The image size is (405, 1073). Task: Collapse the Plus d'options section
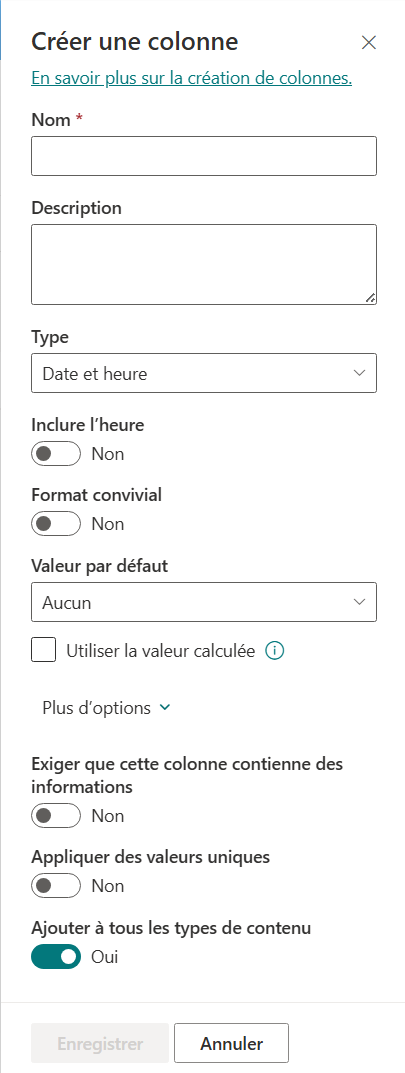[x=106, y=708]
